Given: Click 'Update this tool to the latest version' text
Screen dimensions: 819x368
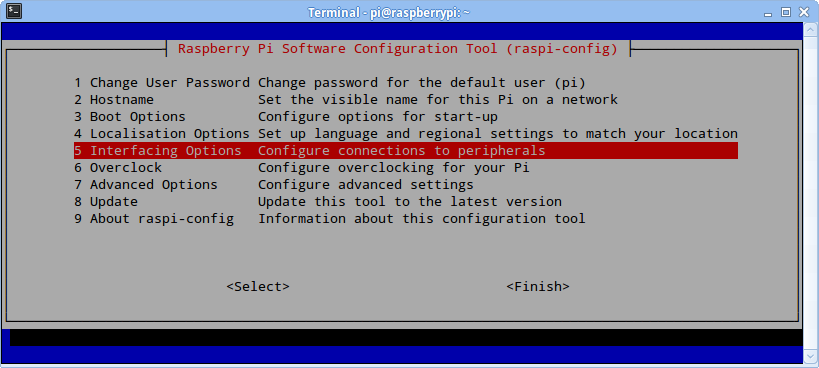Looking at the screenshot, I should click(x=410, y=201).
